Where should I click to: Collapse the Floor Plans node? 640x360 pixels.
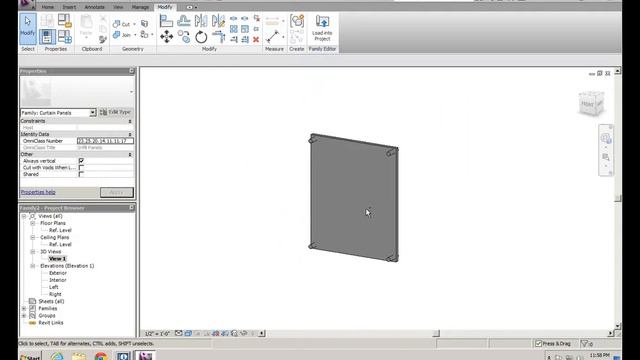[x=33, y=223]
